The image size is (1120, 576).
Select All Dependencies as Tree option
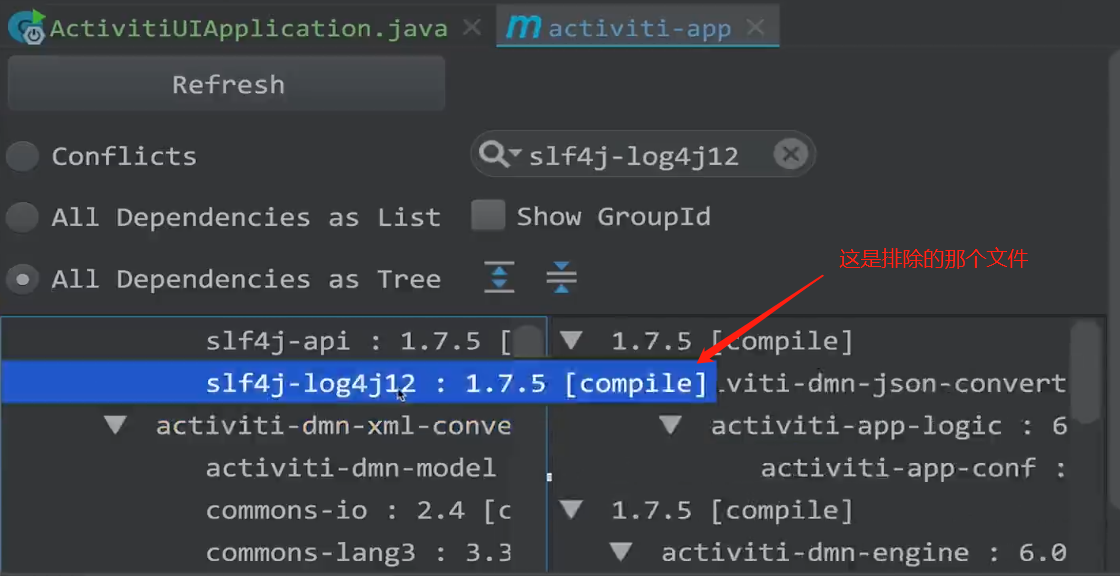[22, 279]
